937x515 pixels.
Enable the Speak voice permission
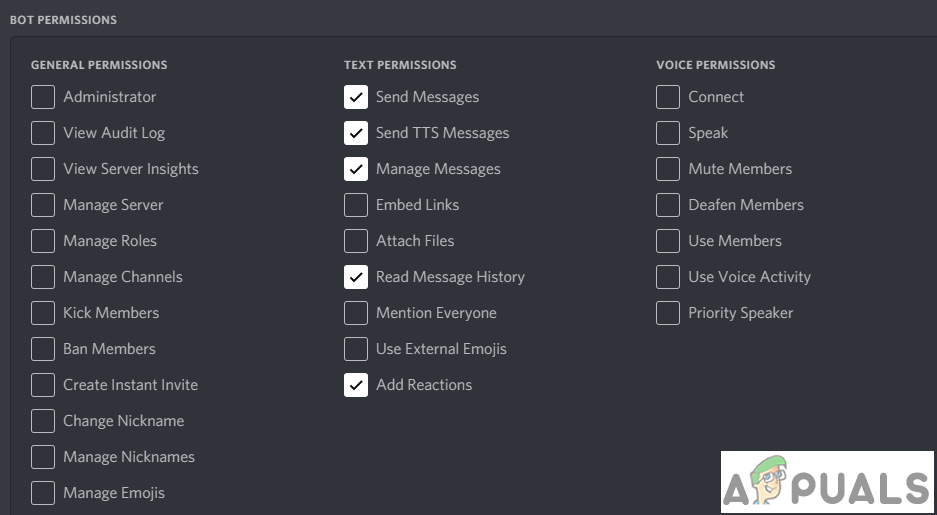(x=668, y=133)
